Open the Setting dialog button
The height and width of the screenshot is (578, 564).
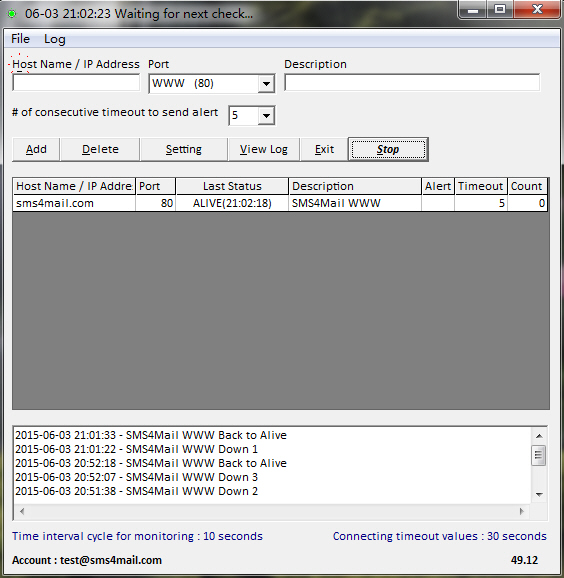click(x=184, y=149)
